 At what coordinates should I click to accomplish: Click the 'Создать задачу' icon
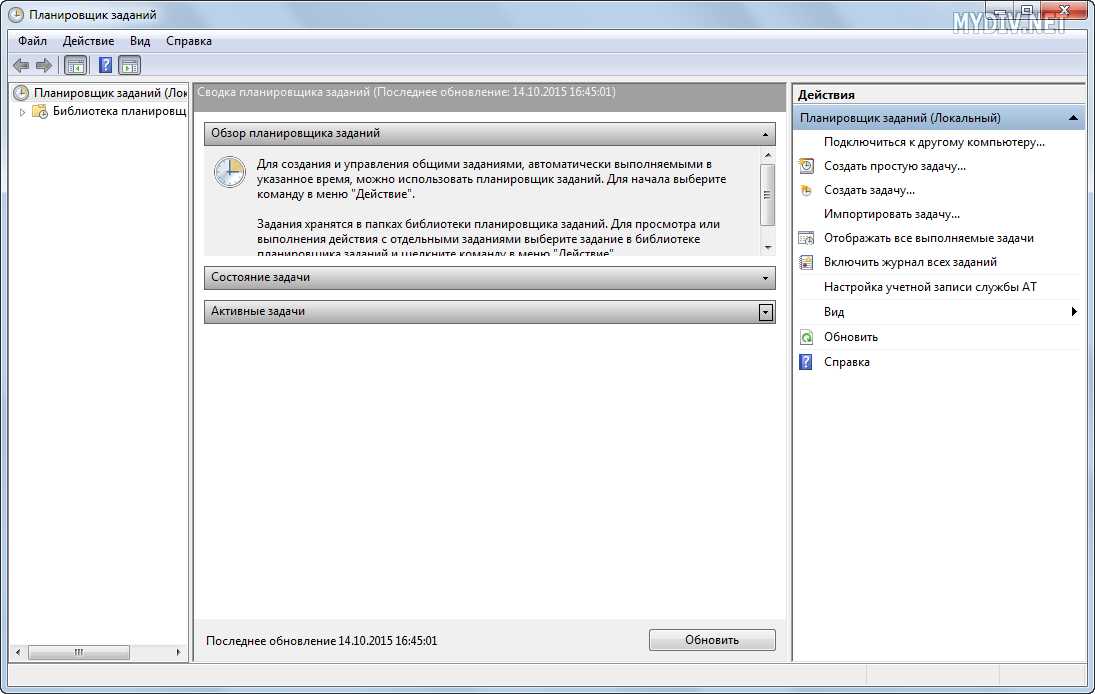click(806, 190)
